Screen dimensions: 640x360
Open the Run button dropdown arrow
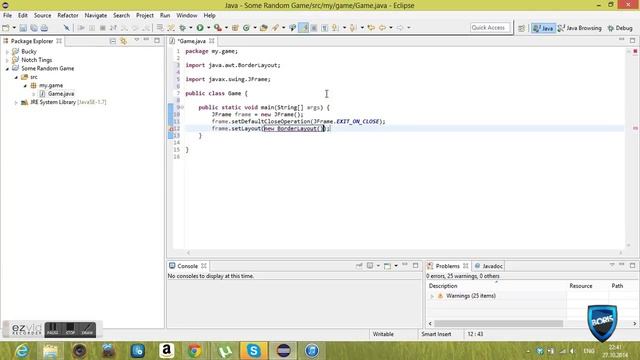(209, 28)
